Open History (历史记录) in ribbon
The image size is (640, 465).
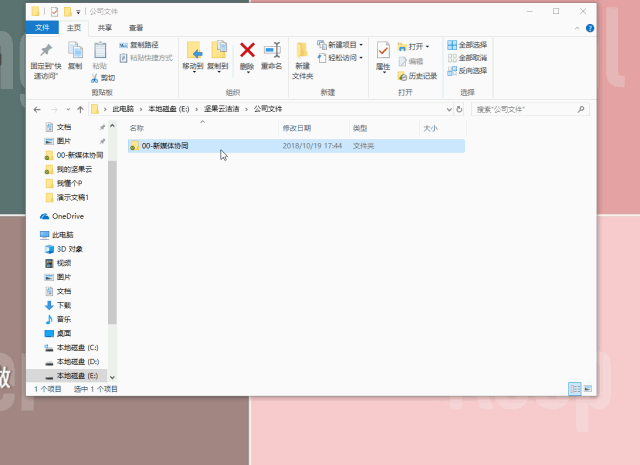pos(417,76)
